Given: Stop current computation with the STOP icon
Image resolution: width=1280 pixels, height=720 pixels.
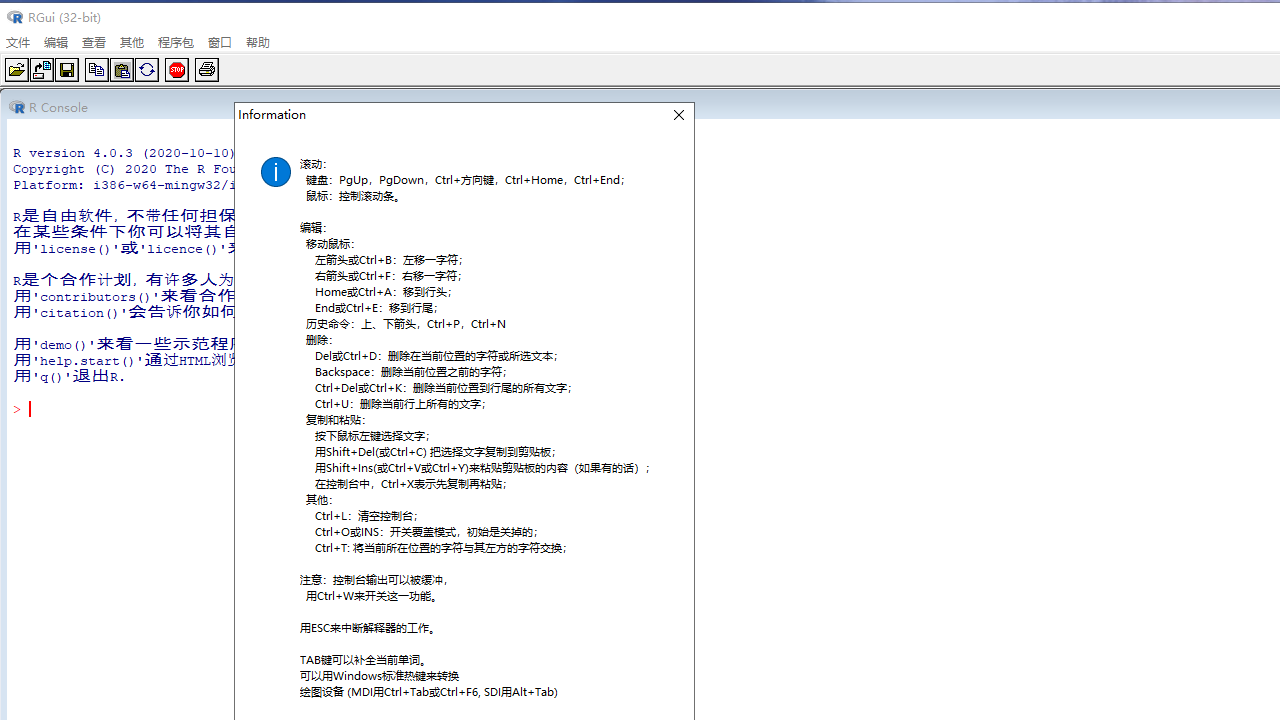Looking at the screenshot, I should 176,69.
